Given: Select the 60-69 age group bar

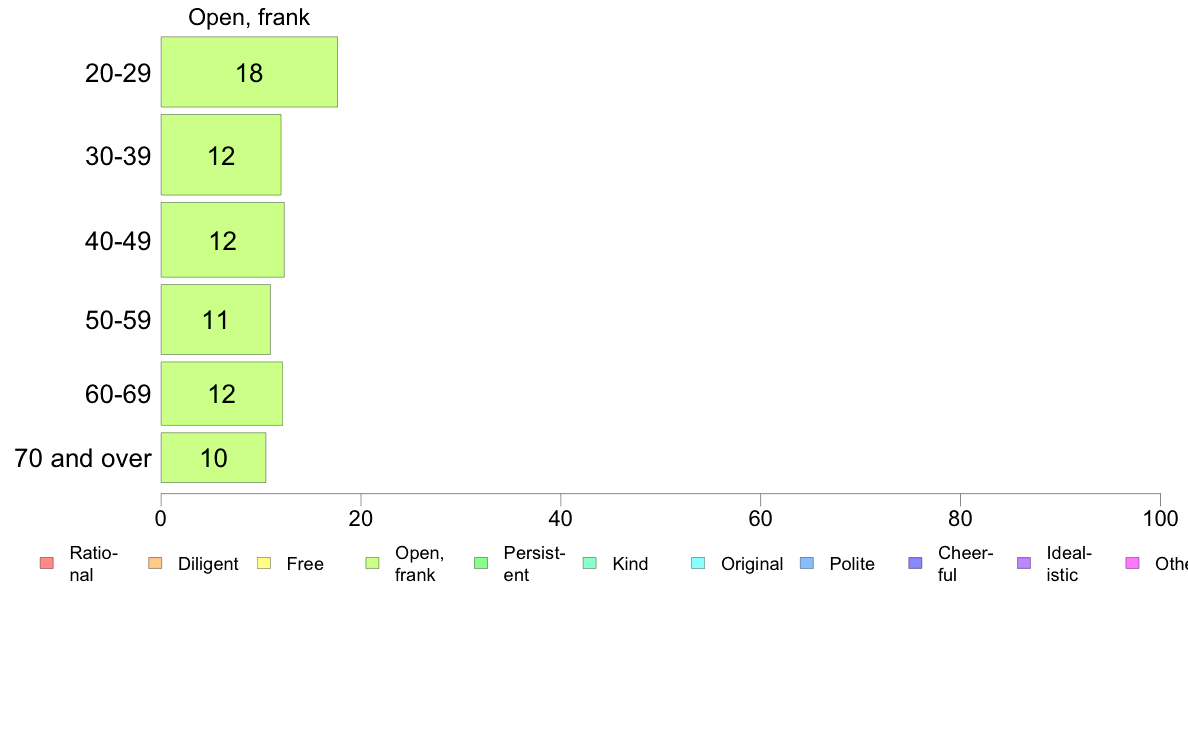Looking at the screenshot, I should click(x=222, y=393).
